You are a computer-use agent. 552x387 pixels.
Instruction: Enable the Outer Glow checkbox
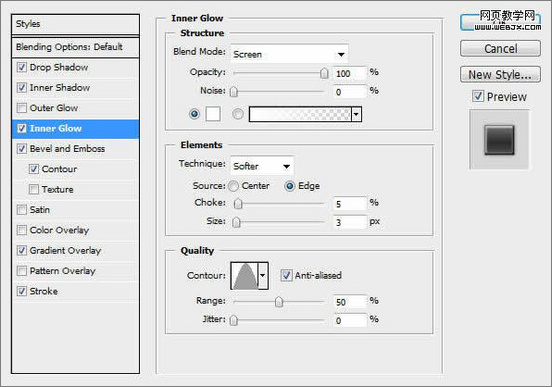tap(22, 108)
